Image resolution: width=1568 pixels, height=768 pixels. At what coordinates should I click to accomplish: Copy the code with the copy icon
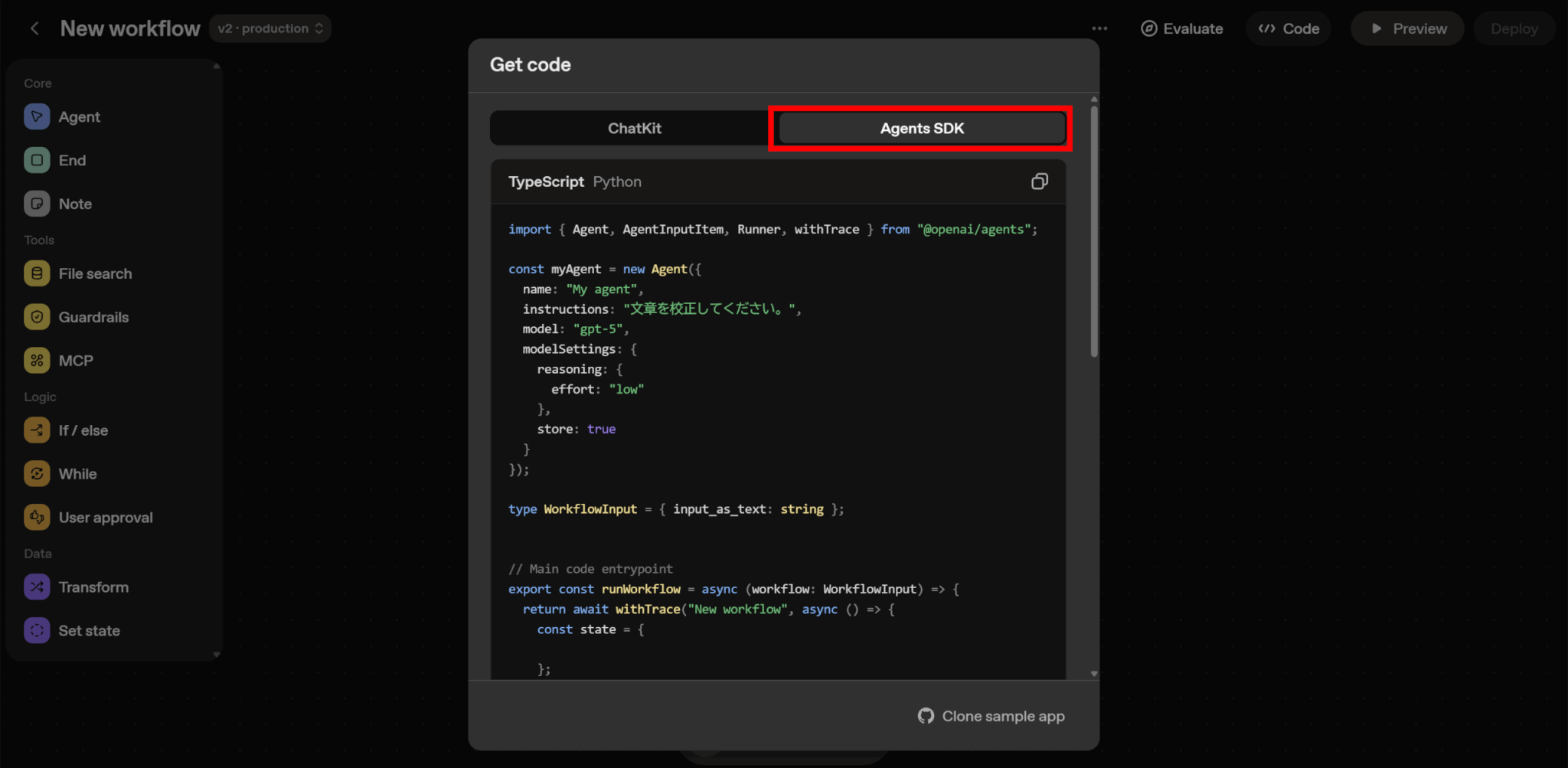pos(1039,181)
